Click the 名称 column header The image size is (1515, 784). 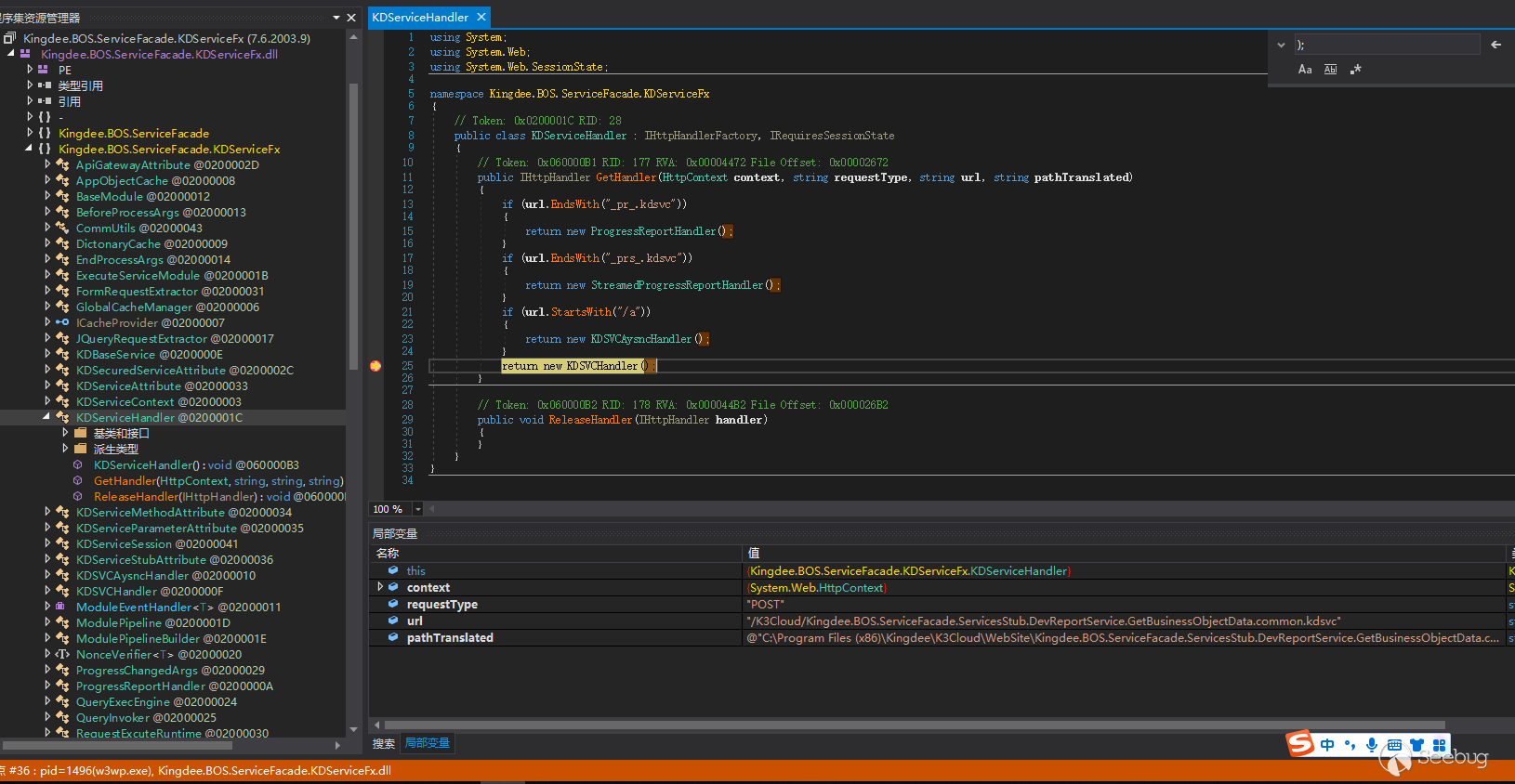click(555, 554)
